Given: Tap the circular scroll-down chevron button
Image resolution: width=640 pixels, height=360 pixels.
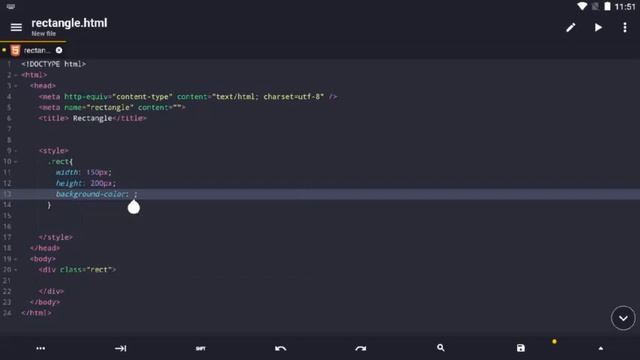Looking at the screenshot, I should (x=623, y=318).
